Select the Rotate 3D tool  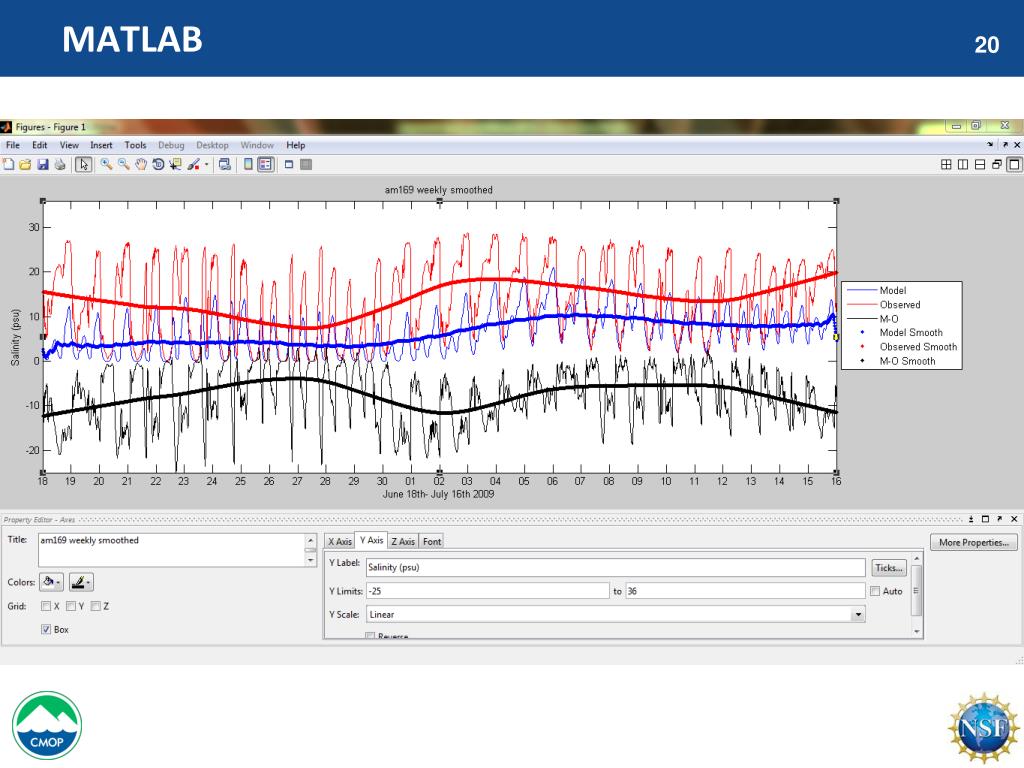tap(158, 165)
